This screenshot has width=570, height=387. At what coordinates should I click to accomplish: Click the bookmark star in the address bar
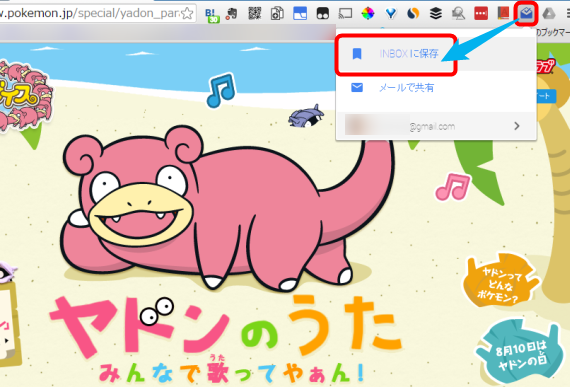pos(187,13)
